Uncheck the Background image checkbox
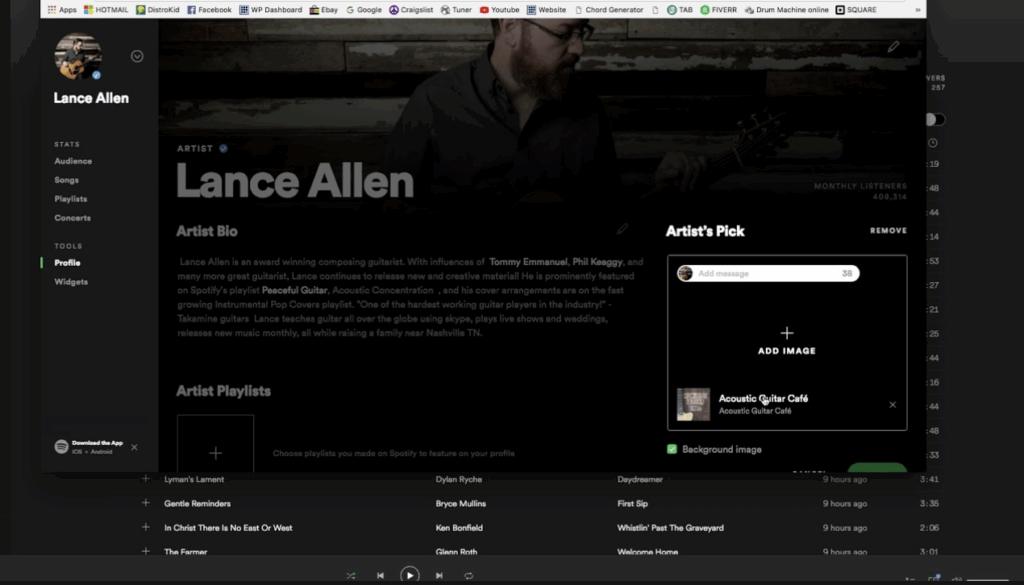The width and height of the screenshot is (1024, 585). (672, 449)
